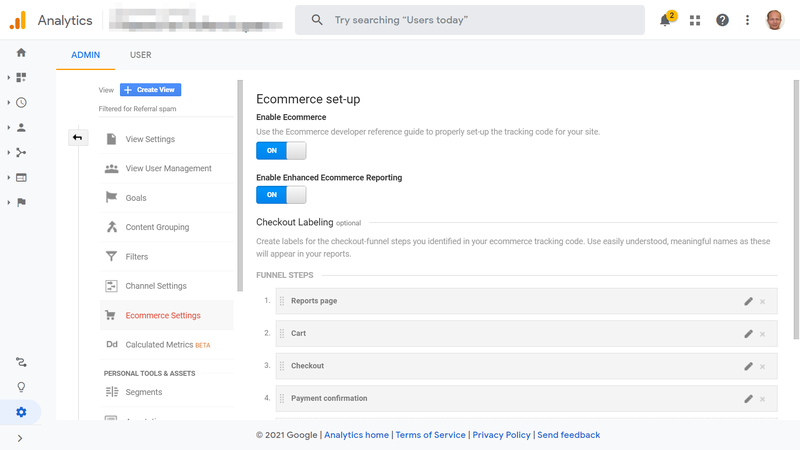Open Customization dashboards icon in sidebar
This screenshot has width=800, height=450.
(x=21, y=78)
